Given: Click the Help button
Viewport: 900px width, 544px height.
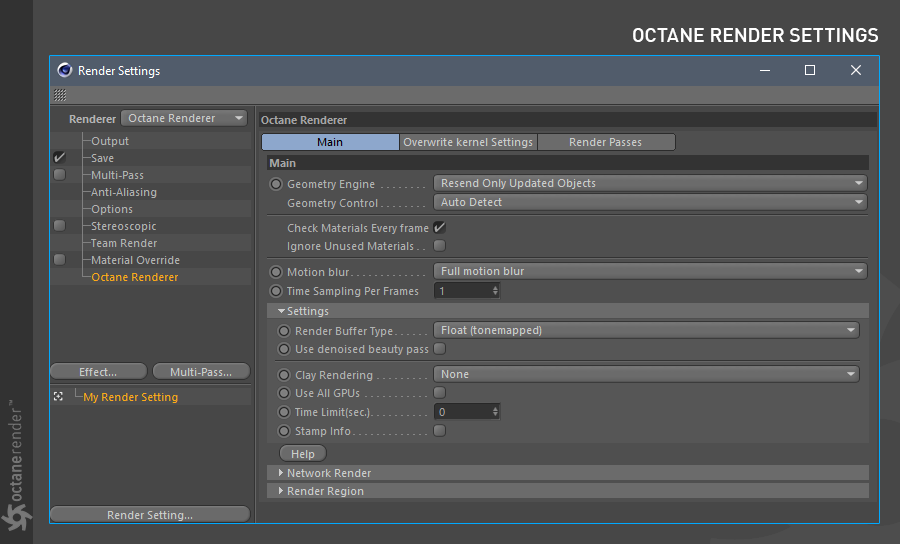Looking at the screenshot, I should 302,454.
